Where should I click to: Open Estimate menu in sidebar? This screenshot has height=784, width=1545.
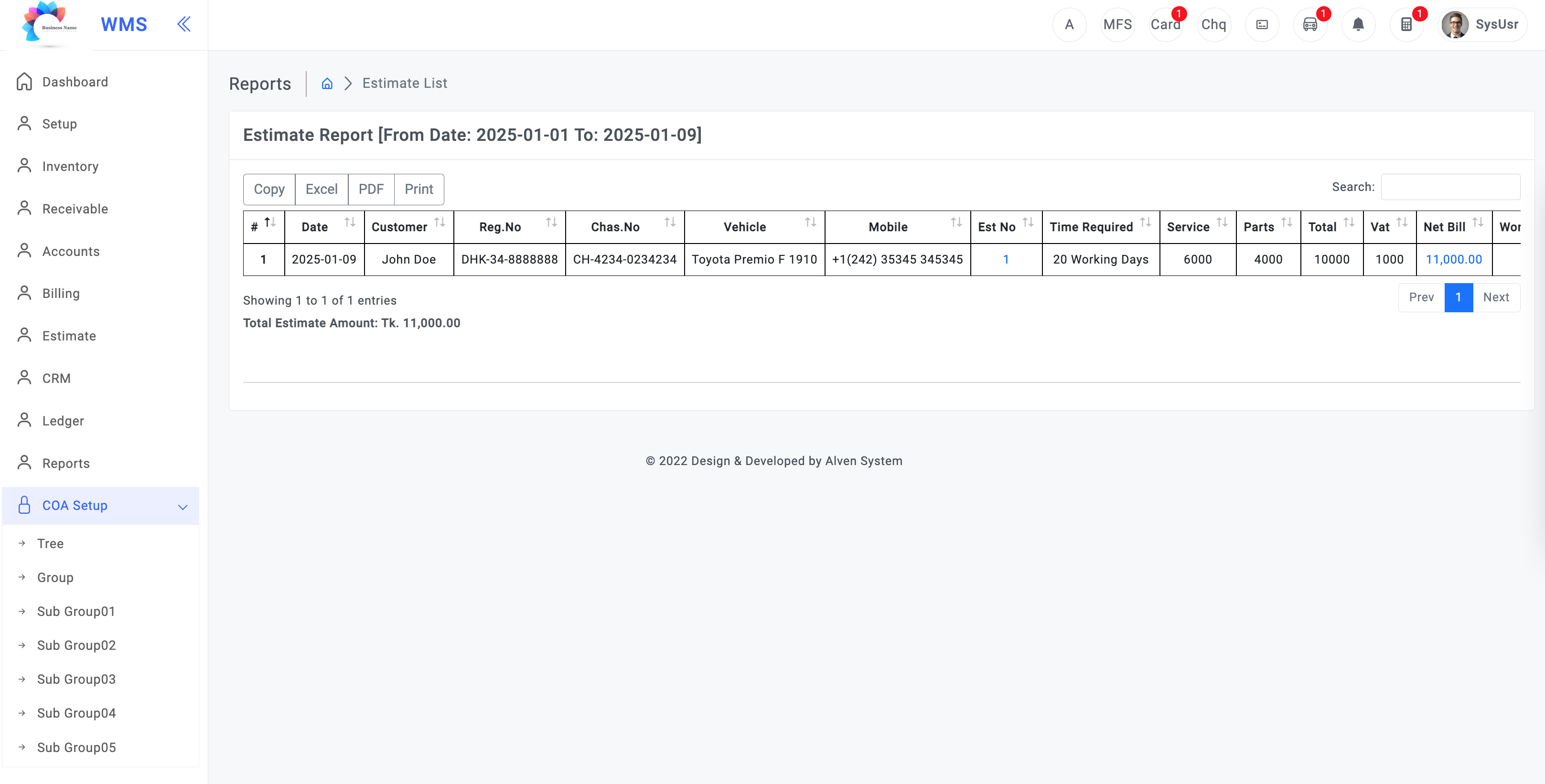pyautogui.click(x=100, y=336)
